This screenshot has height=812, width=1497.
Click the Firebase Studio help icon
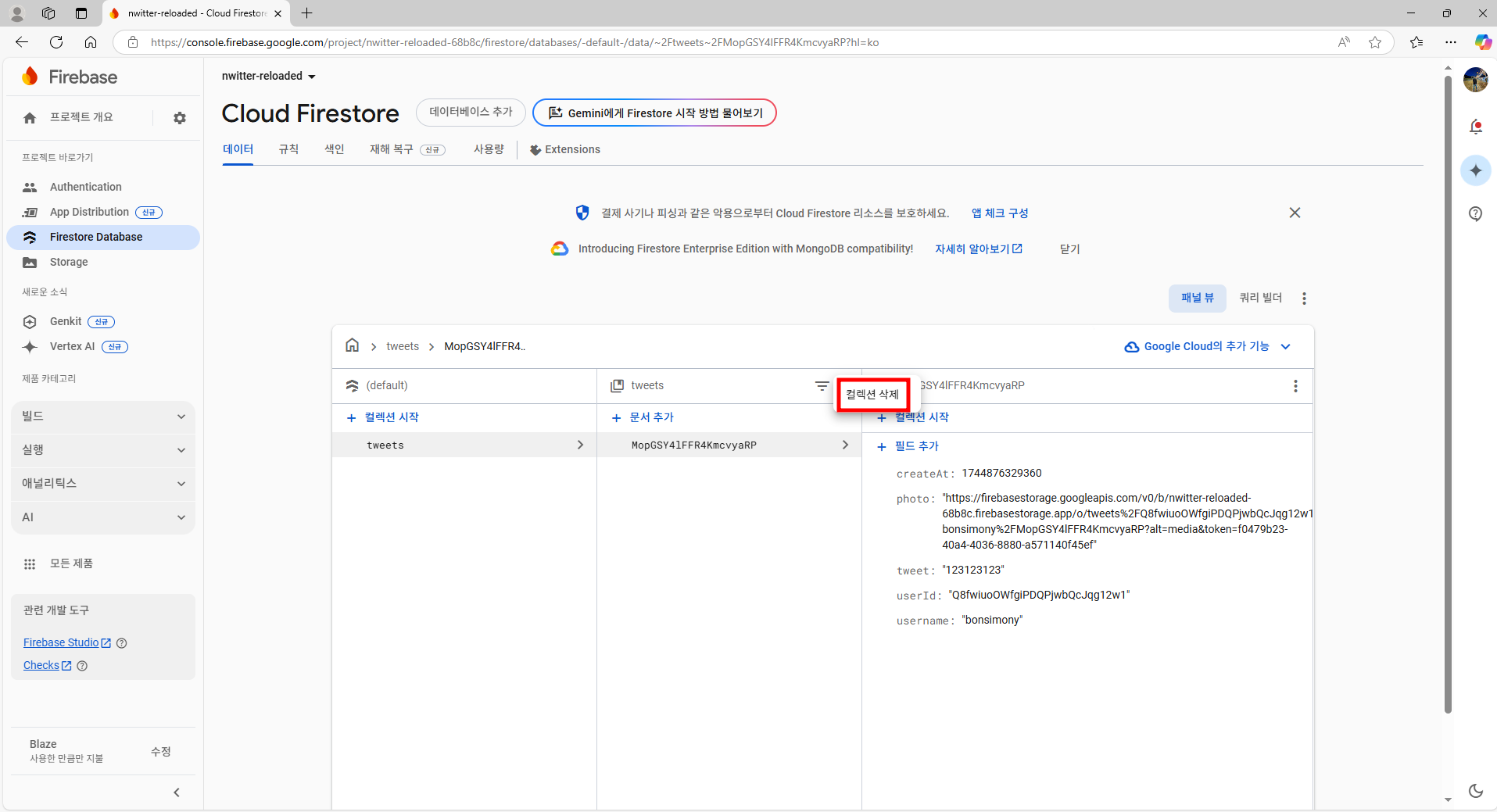pyautogui.click(x=121, y=643)
